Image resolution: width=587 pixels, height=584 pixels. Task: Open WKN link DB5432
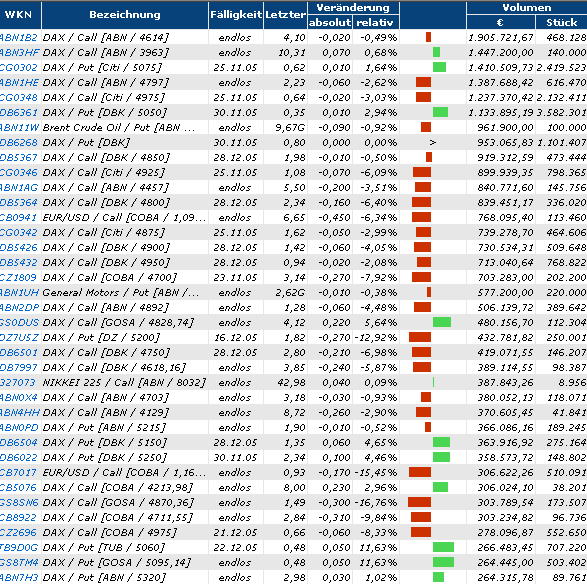click(19, 262)
